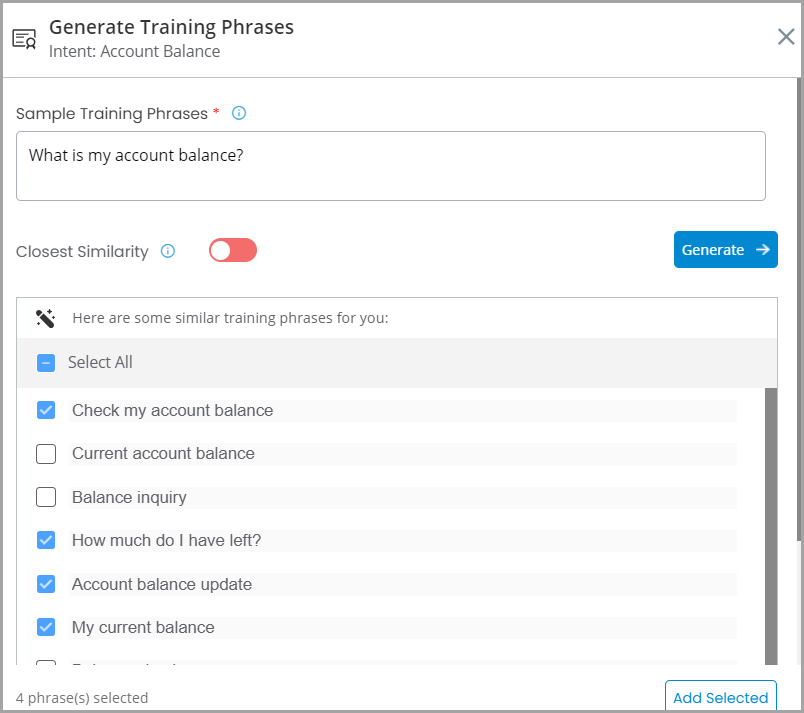
Task: Uncheck "Account balance update" phrase
Action: [x=46, y=584]
